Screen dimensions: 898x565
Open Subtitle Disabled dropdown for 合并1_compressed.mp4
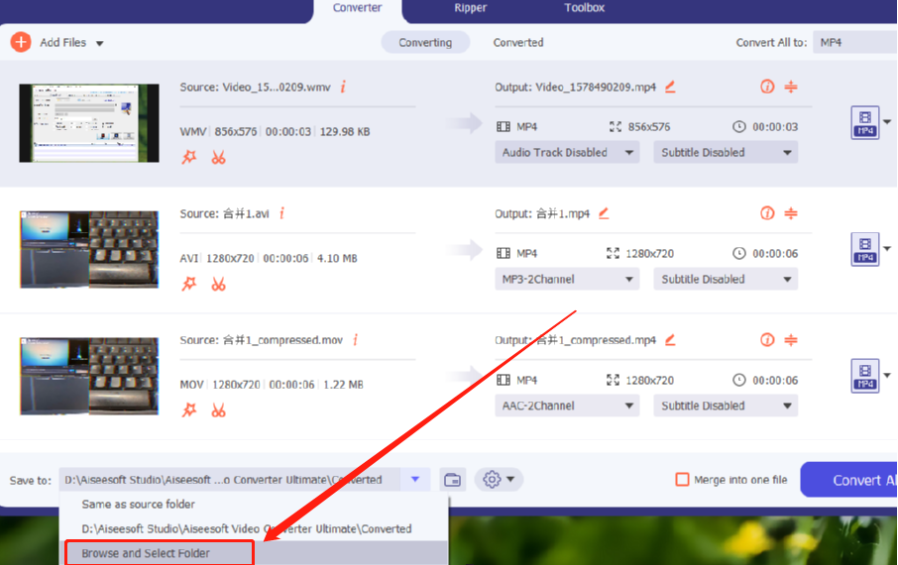click(726, 406)
